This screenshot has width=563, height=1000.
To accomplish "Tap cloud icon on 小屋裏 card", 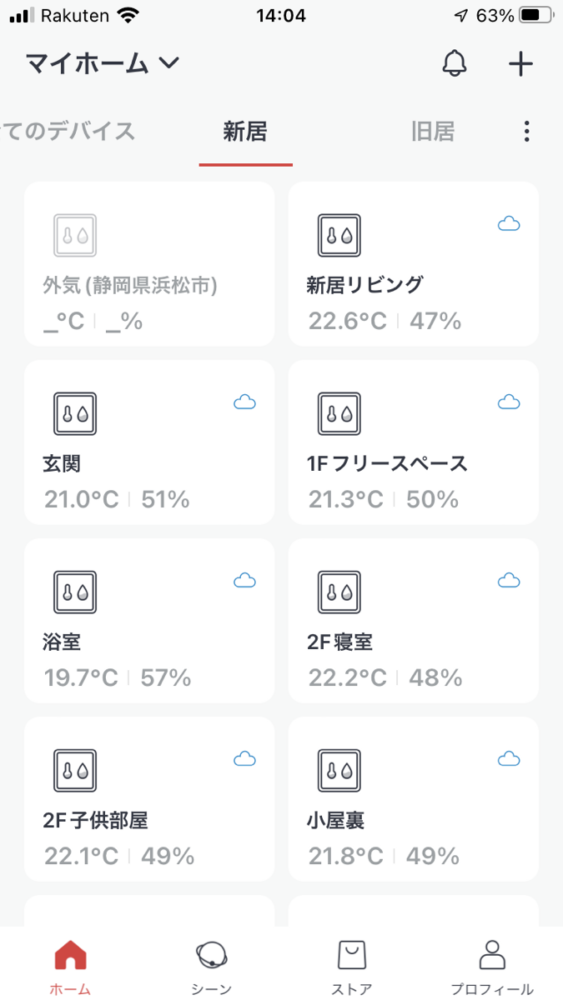I will pos(509,759).
